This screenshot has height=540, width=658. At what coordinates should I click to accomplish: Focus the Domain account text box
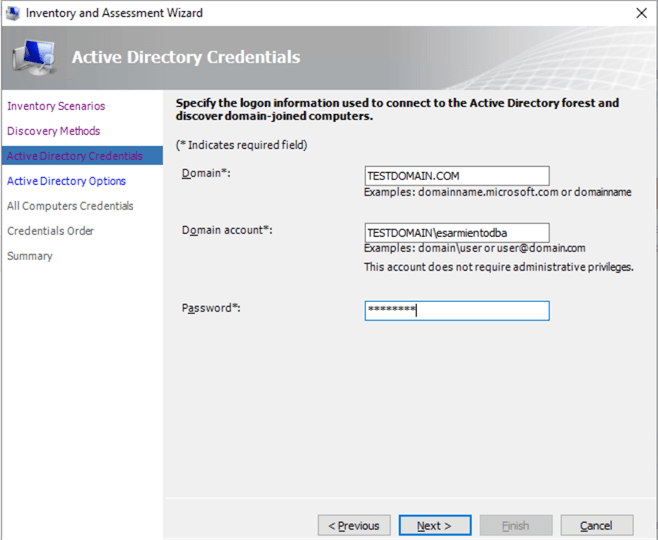click(457, 233)
